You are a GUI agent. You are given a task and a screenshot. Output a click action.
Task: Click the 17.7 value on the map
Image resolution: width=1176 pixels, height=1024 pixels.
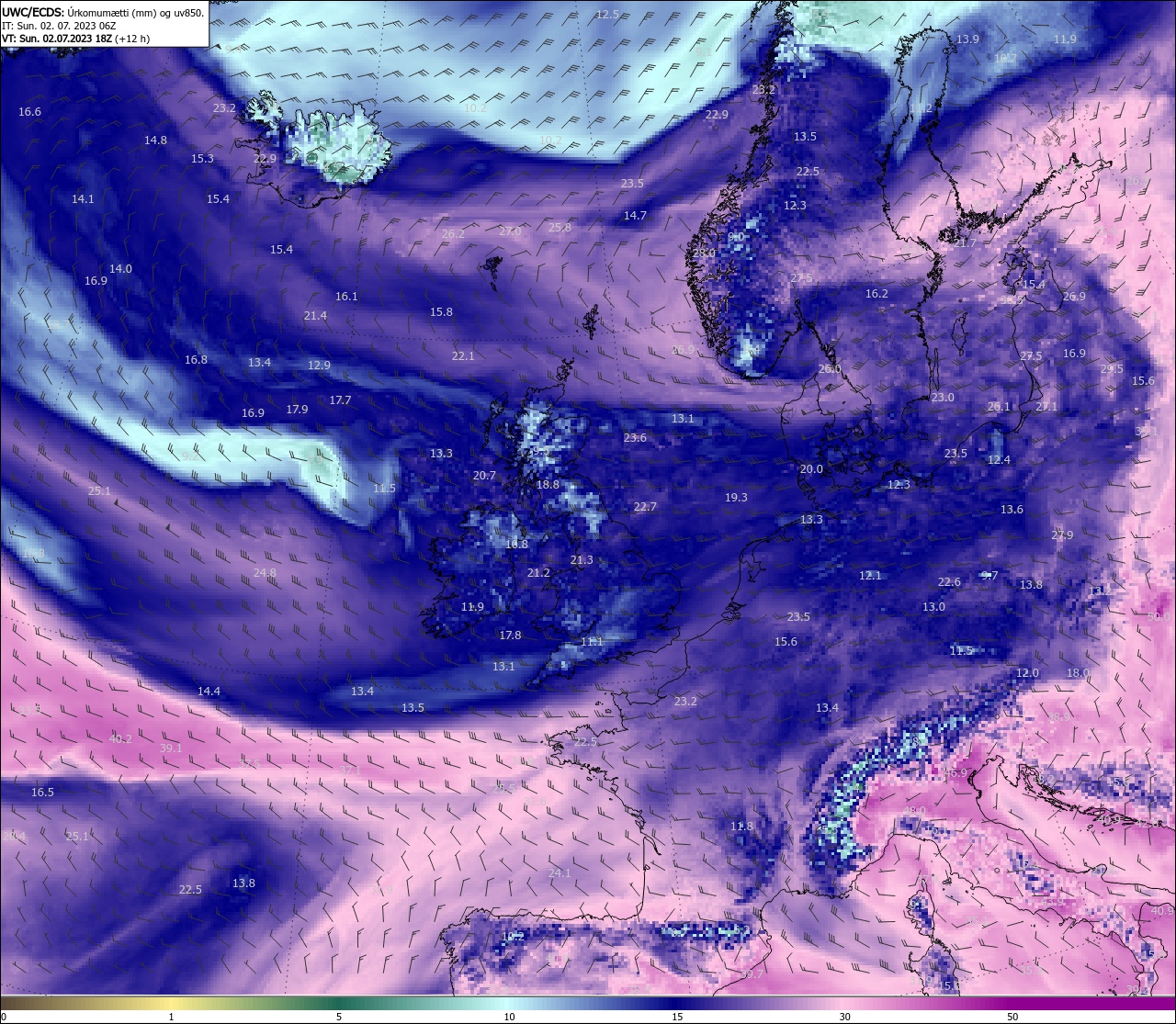tap(340, 399)
